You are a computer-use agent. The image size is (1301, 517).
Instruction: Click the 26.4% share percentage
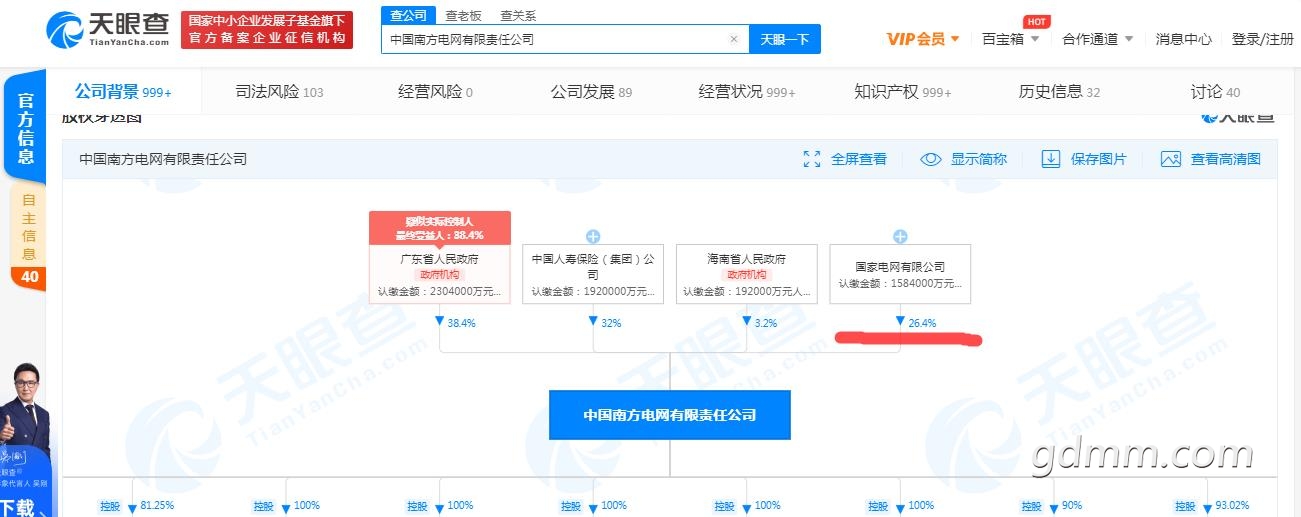point(923,323)
